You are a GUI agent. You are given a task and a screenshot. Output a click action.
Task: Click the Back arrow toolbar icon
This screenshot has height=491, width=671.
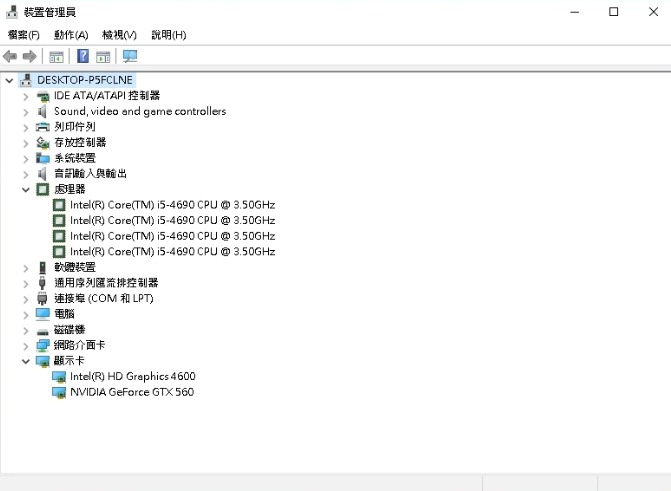[10, 56]
